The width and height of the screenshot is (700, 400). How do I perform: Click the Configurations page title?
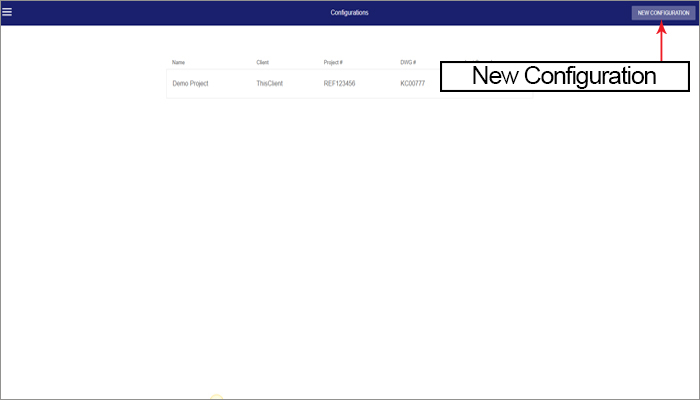(349, 13)
